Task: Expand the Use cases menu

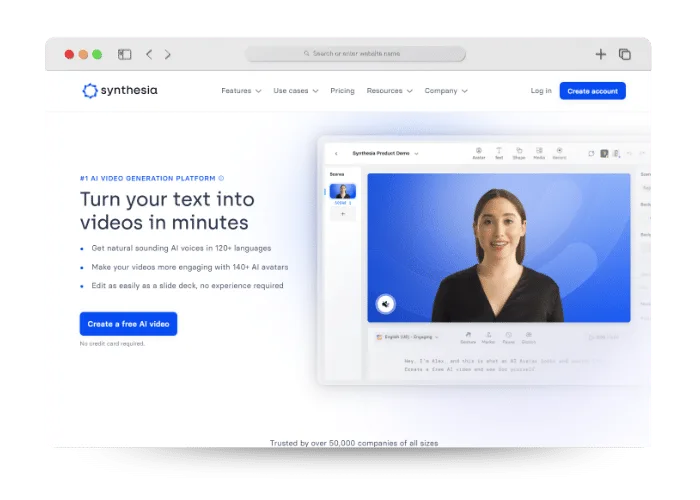Action: point(296,91)
